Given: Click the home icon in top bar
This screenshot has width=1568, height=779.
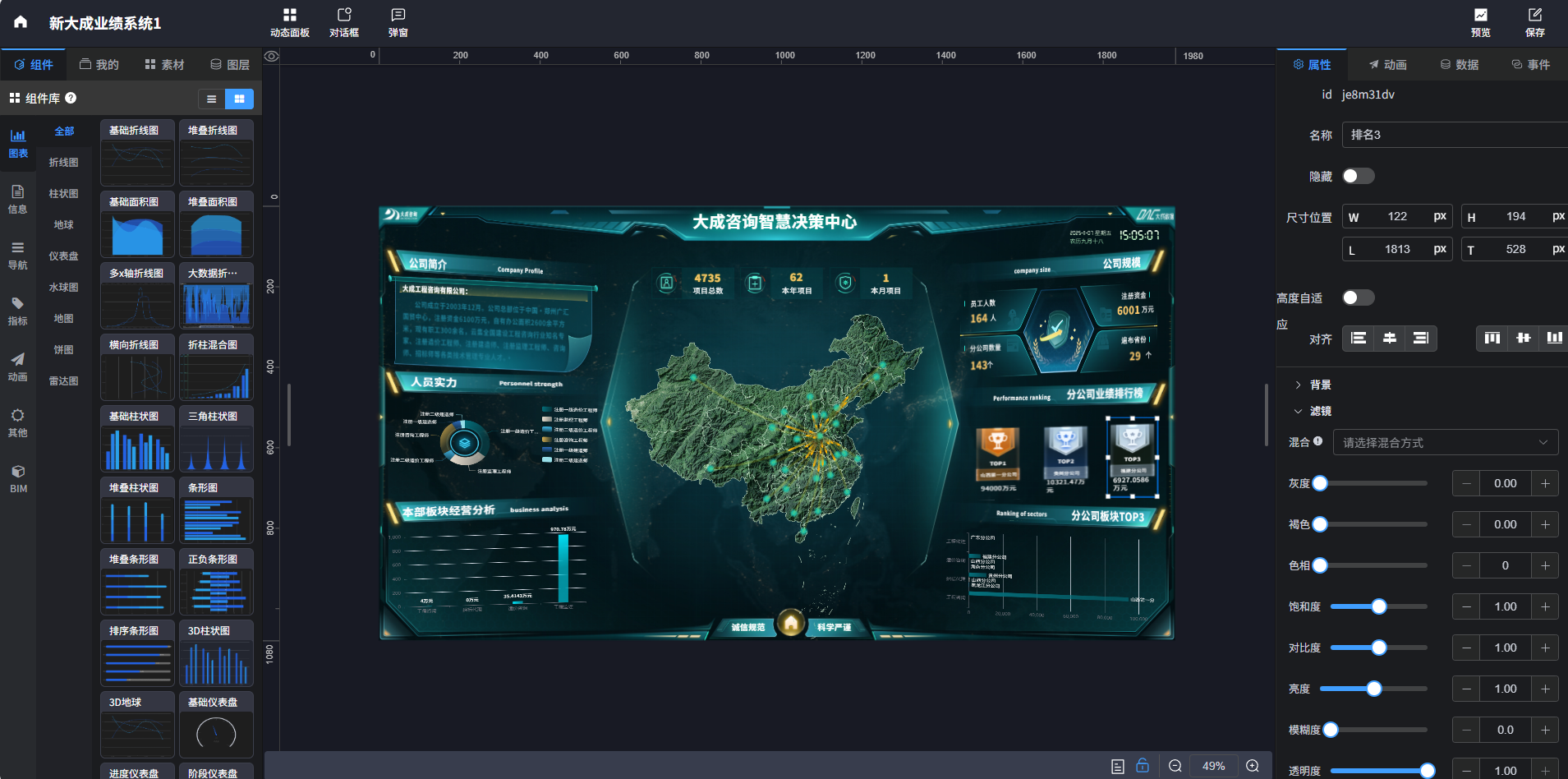Looking at the screenshot, I should [21, 22].
